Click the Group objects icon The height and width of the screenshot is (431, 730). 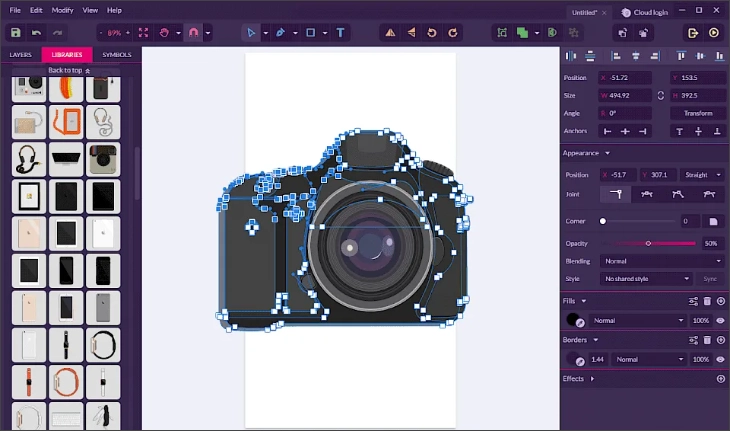[x=502, y=33]
